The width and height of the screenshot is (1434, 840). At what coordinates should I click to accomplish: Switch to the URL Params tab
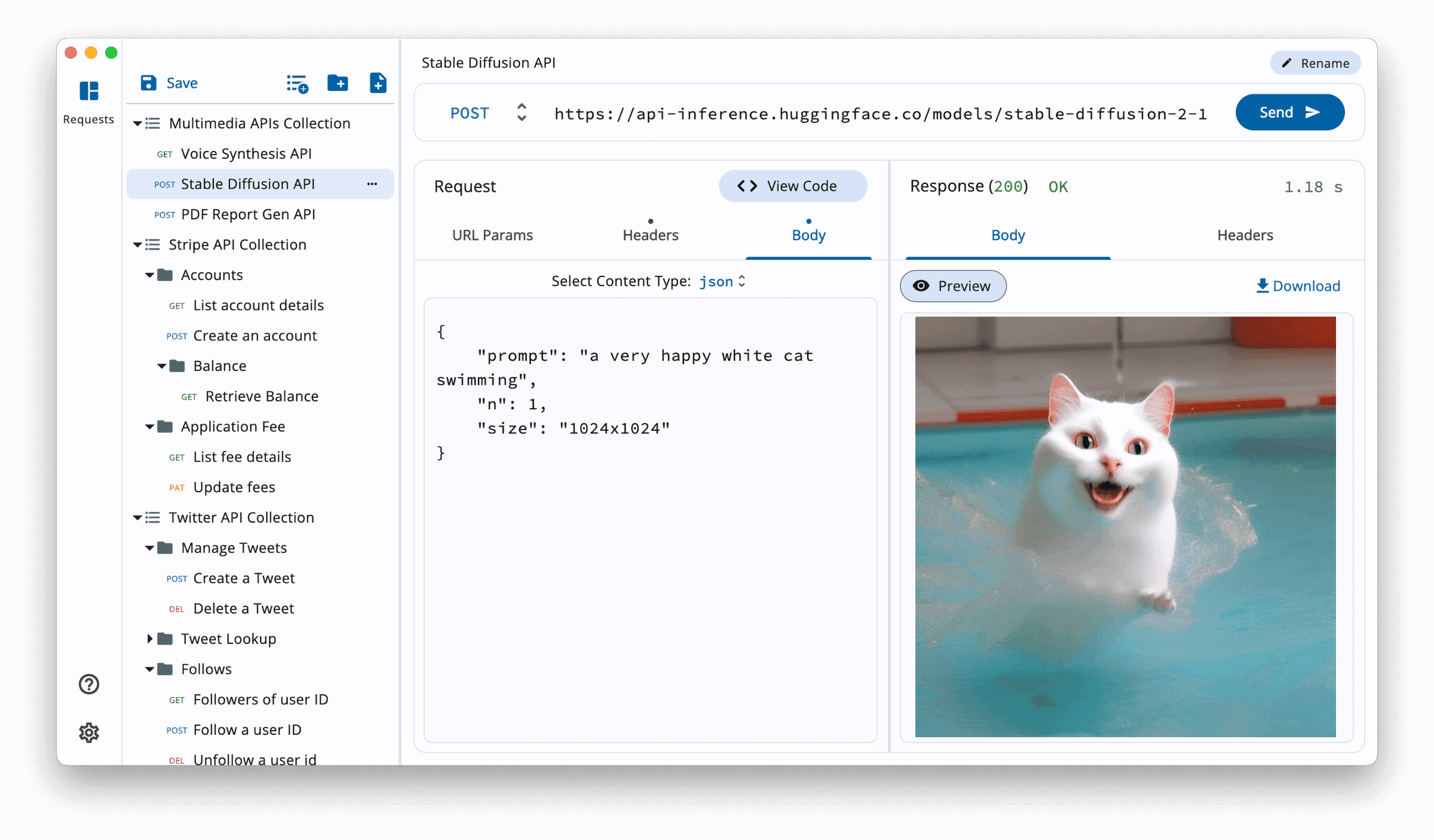492,235
